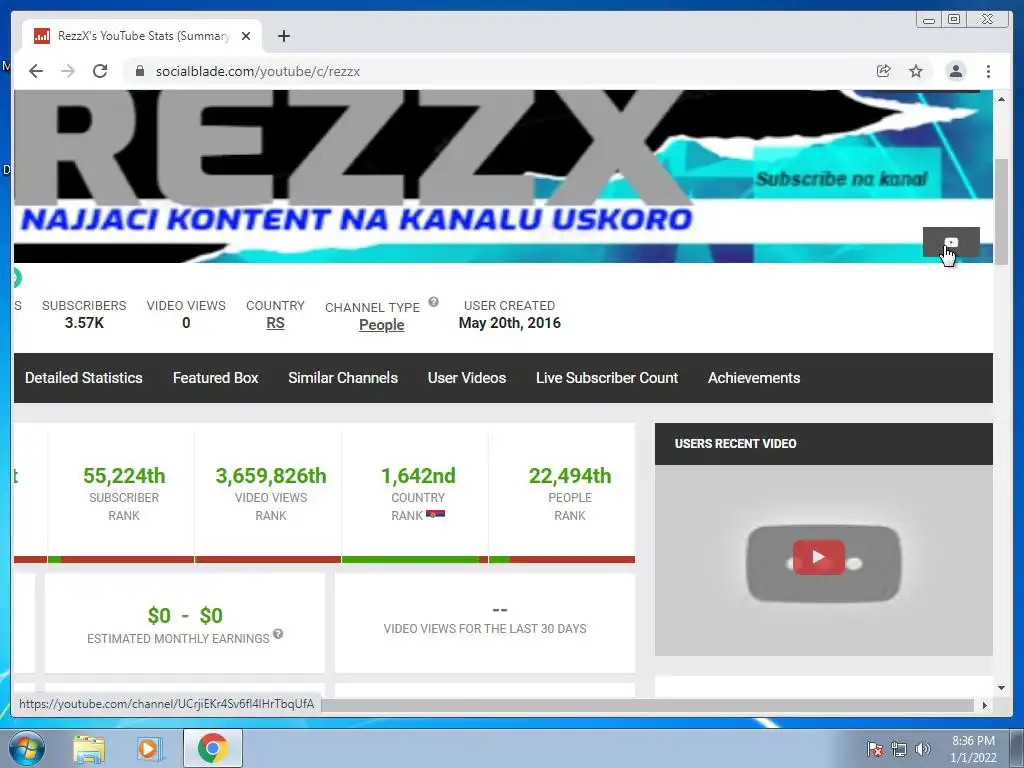Click the scroll down arrow of page
1024x768 pixels.
click(1001, 687)
